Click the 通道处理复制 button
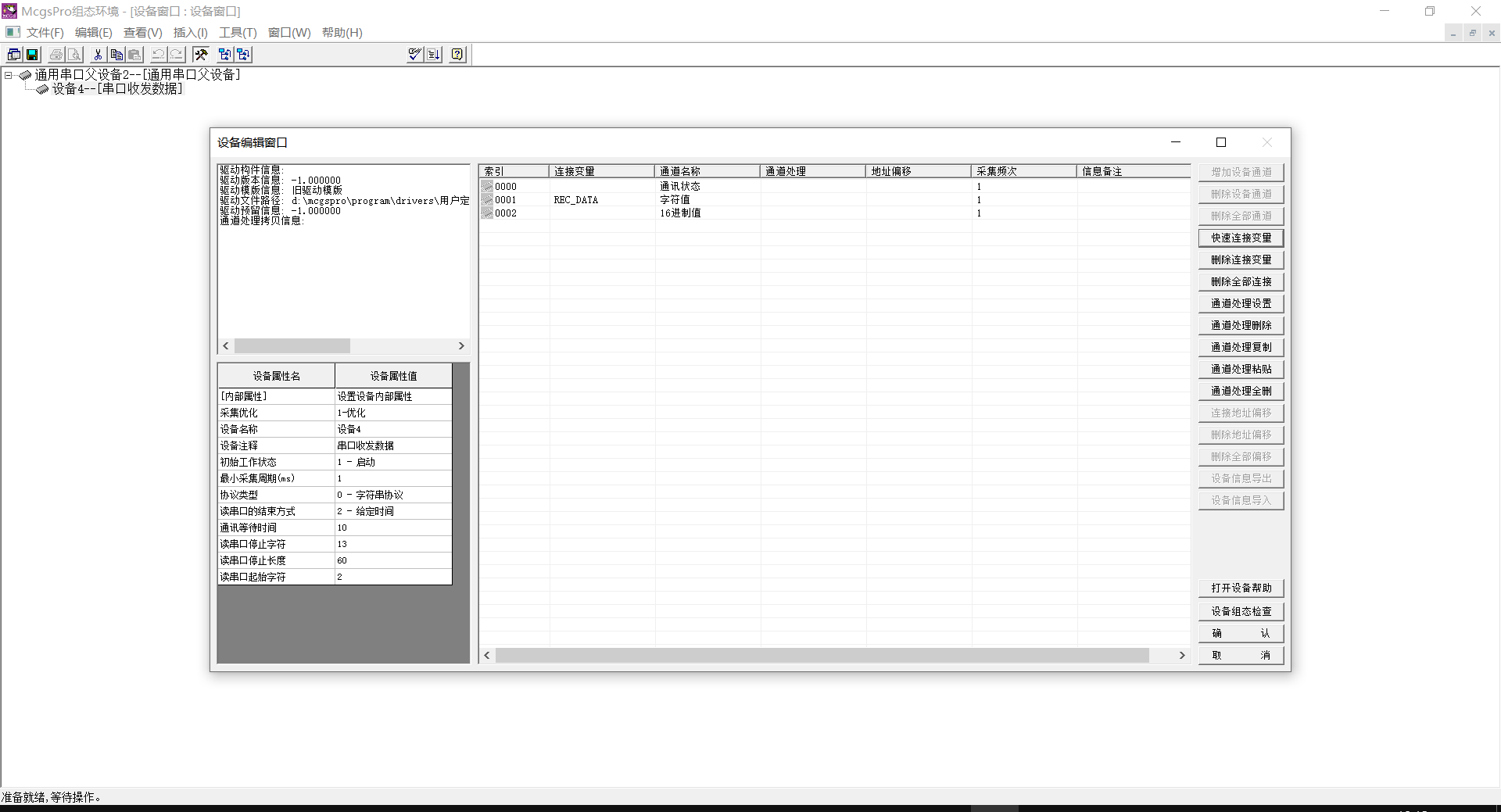Screen dimensions: 1501x812 click(1241, 347)
